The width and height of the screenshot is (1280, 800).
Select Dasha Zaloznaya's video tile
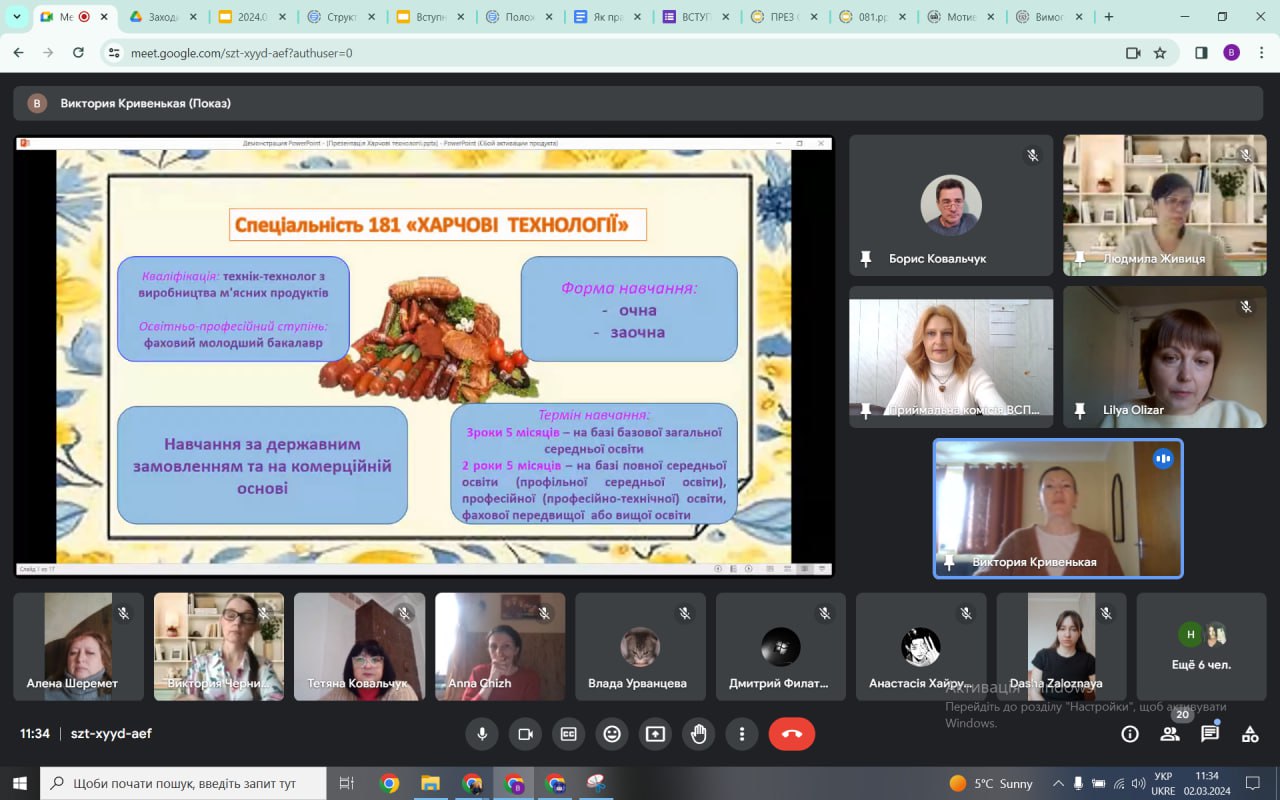click(1061, 646)
